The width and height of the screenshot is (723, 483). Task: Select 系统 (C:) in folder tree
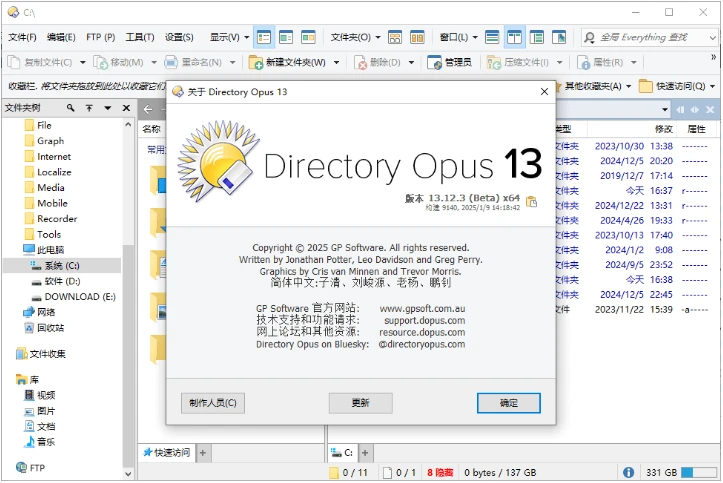click(62, 265)
